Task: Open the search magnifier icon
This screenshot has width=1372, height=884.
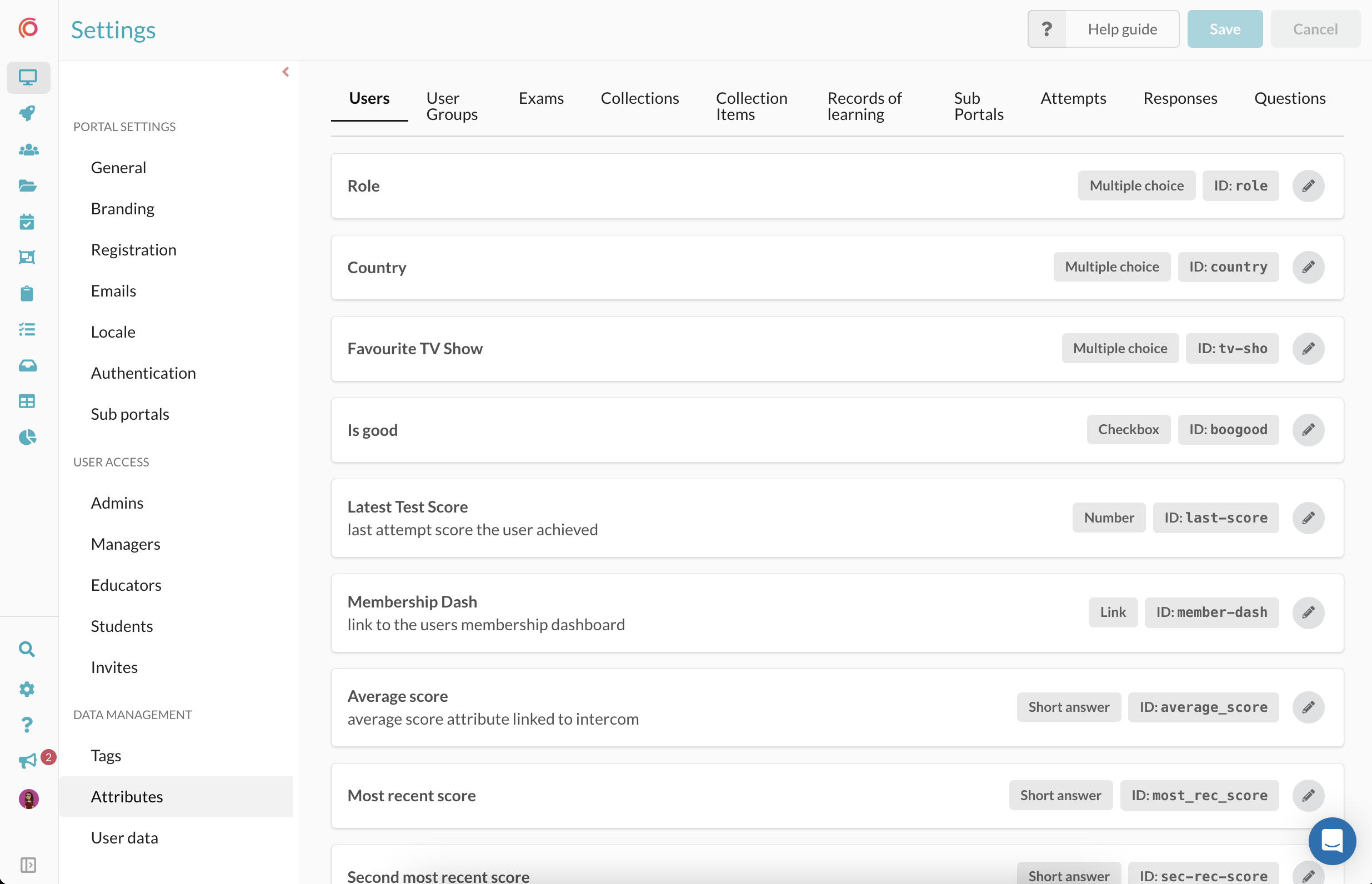Action: [x=27, y=649]
